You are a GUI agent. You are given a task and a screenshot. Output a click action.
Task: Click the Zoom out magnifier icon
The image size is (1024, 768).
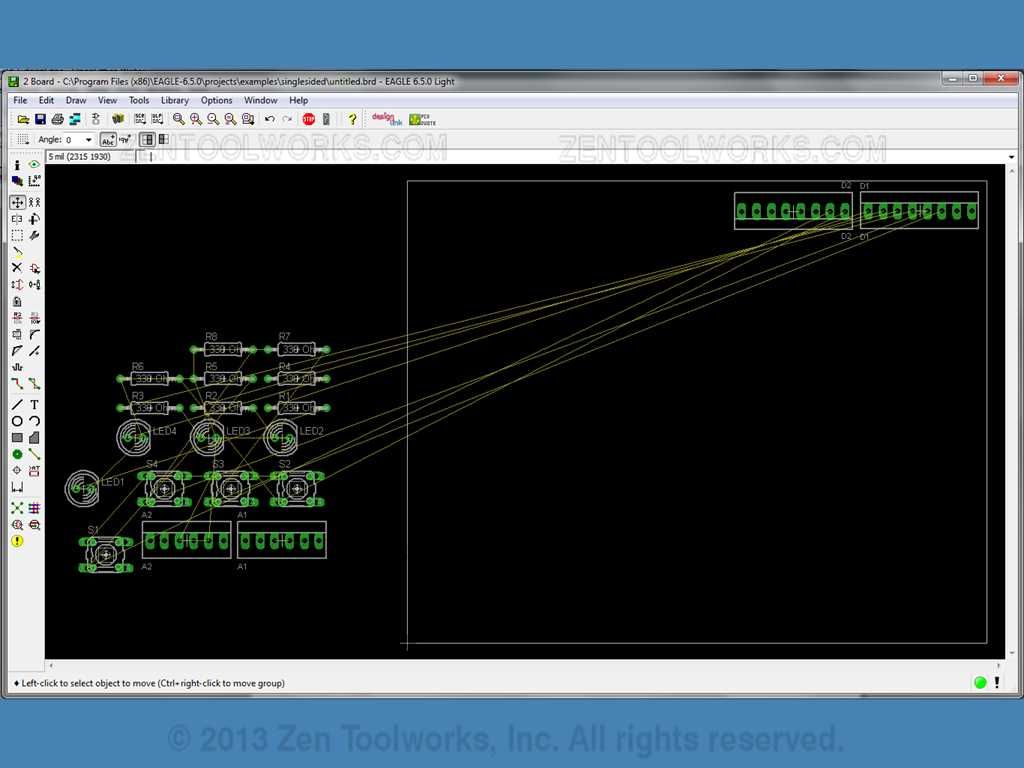coord(213,119)
